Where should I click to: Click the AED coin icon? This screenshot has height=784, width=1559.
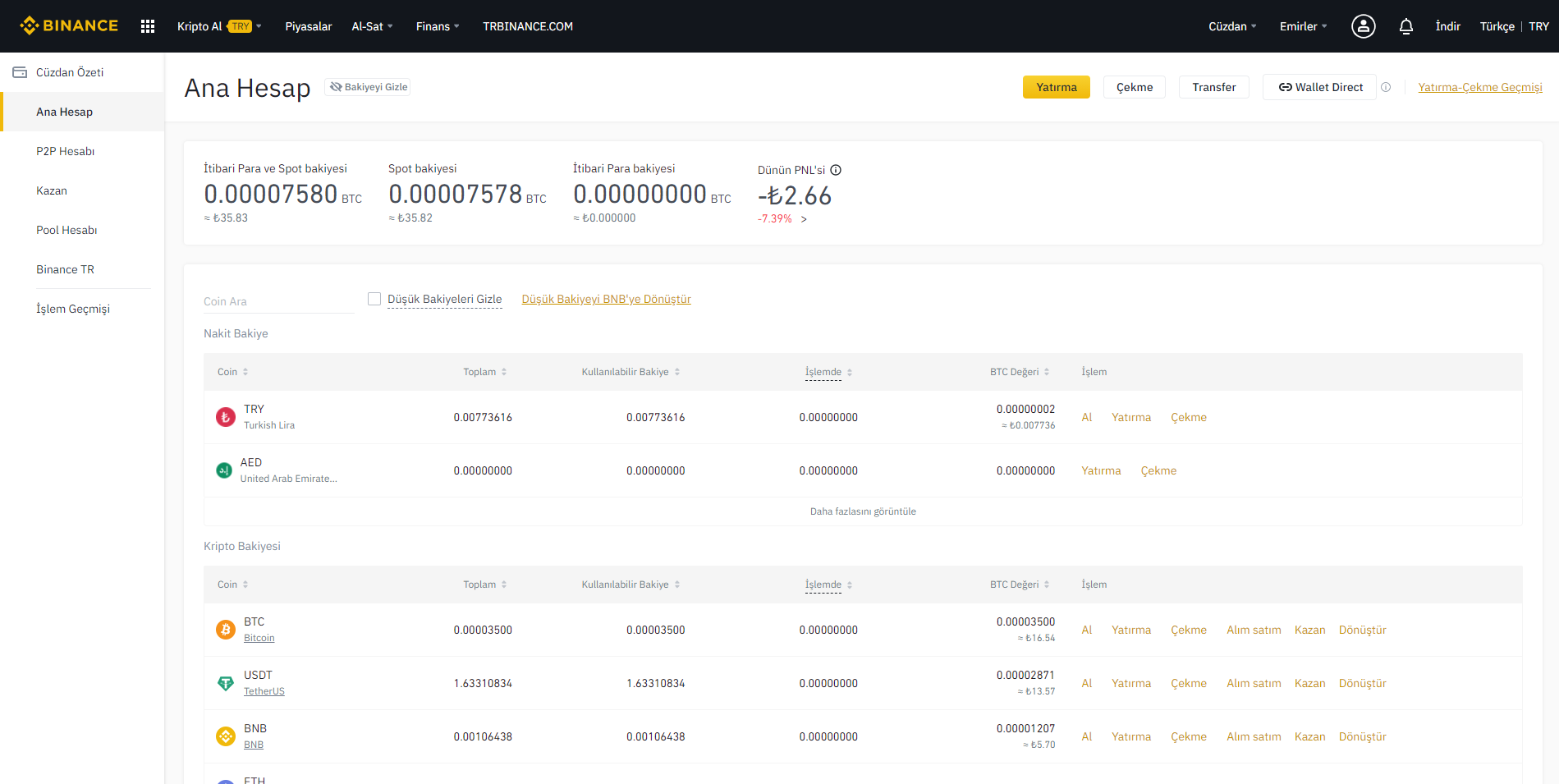224,470
